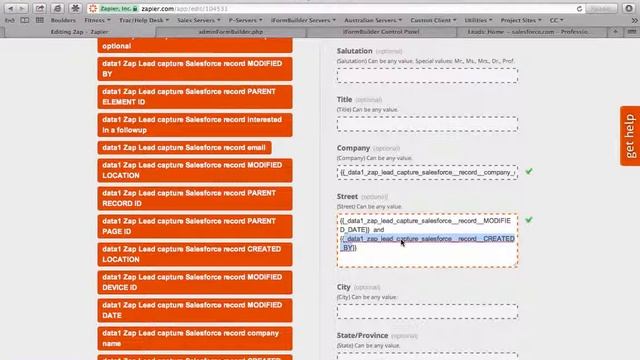Click the City input field
Image resolution: width=640 pixels, height=360 pixels.
coord(427,311)
